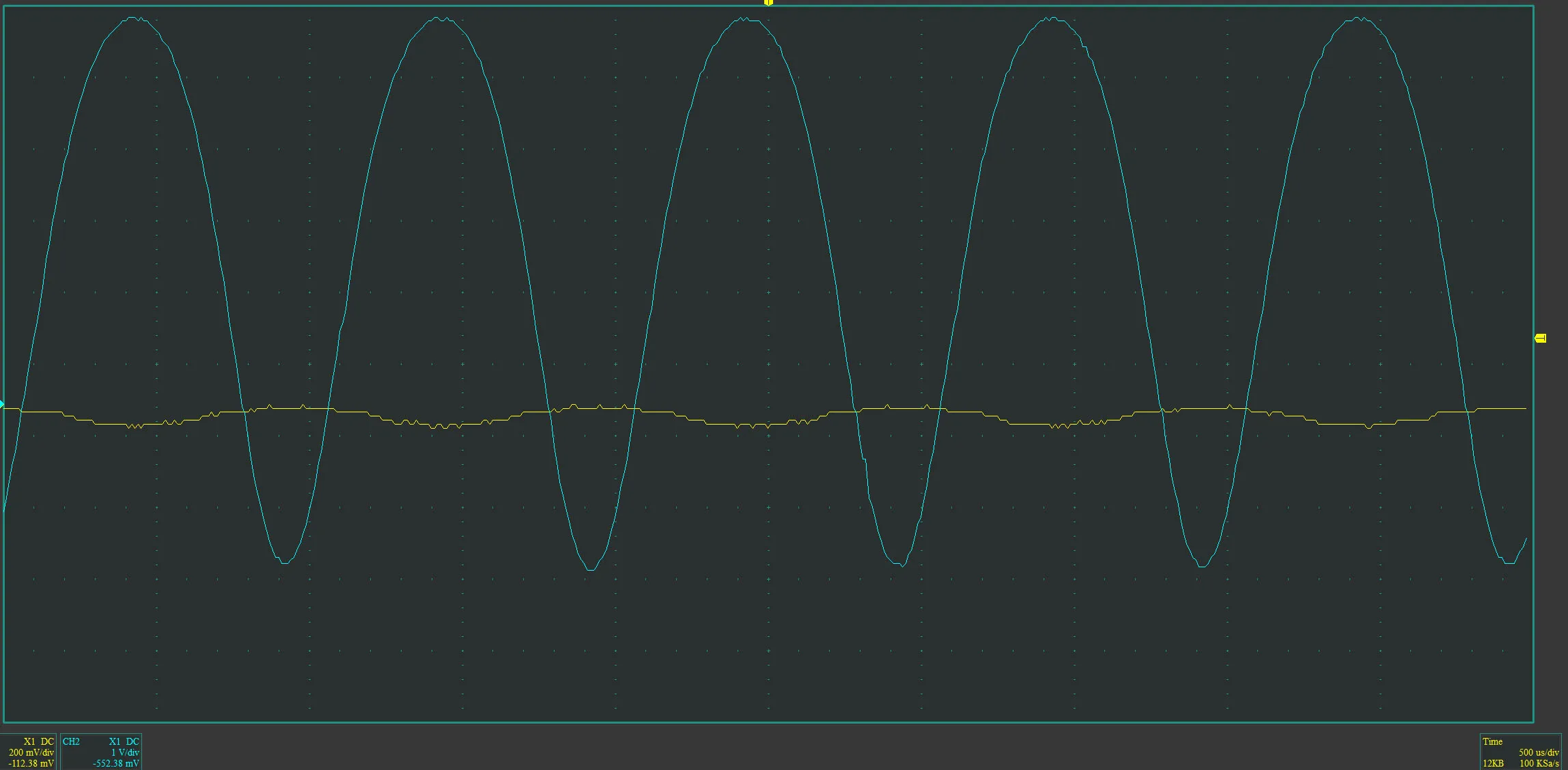Screen dimensions: 1568x770
Task: Click the Time label in timebase panel
Action: point(1492,741)
